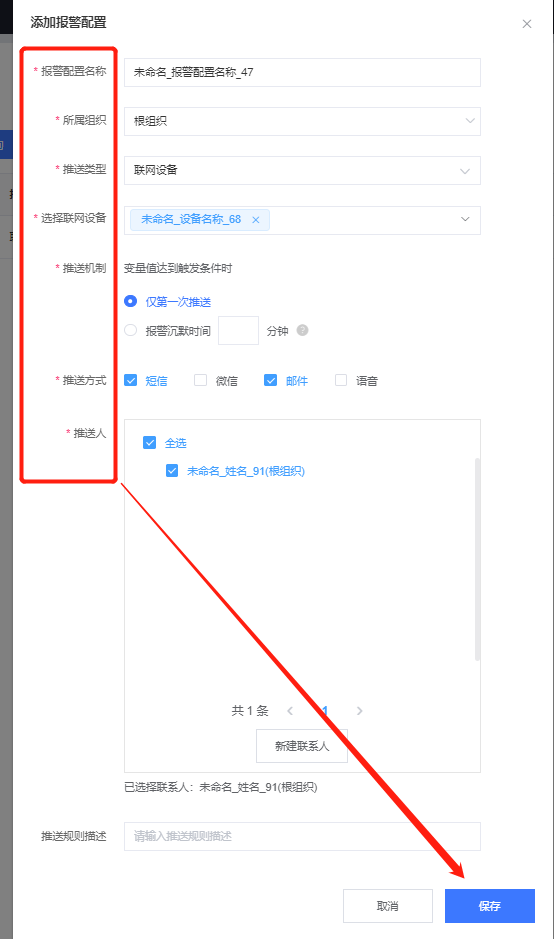Click the 新建联系人 button
Screen dimensions: 554x939
(302, 746)
